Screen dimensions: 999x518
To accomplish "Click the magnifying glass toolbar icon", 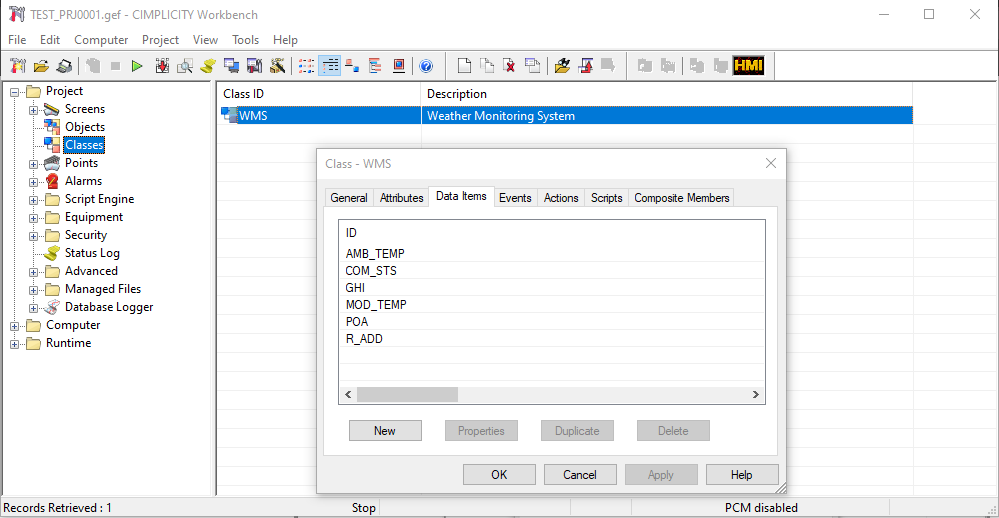I will click(185, 66).
